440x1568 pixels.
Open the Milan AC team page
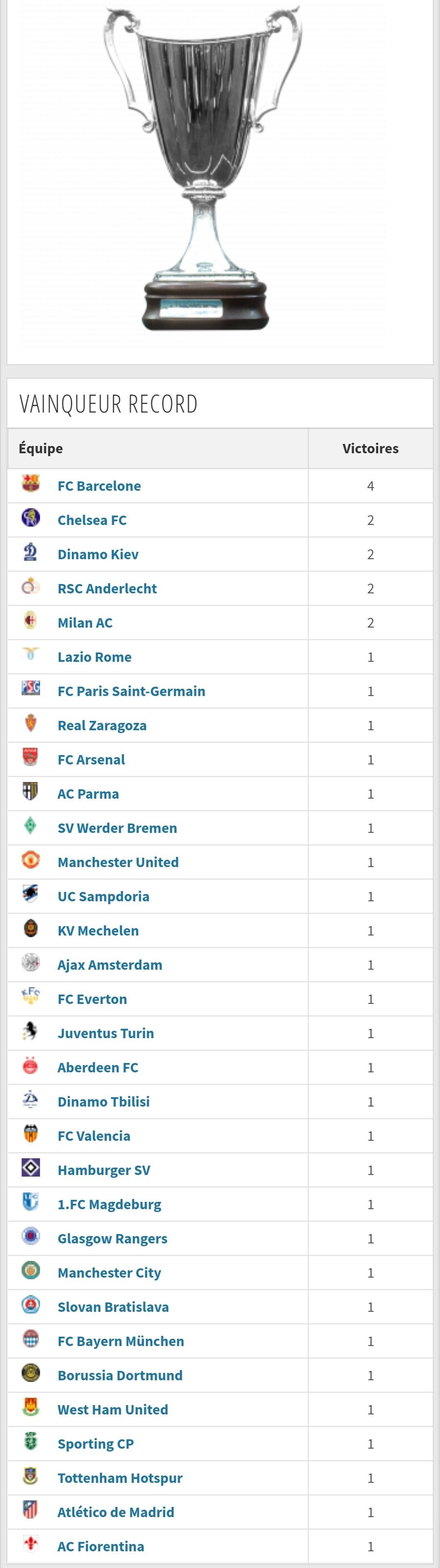pos(85,623)
